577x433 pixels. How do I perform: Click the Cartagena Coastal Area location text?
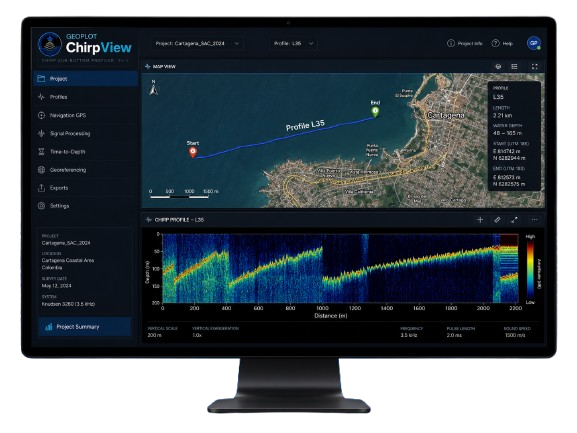(x=68, y=264)
